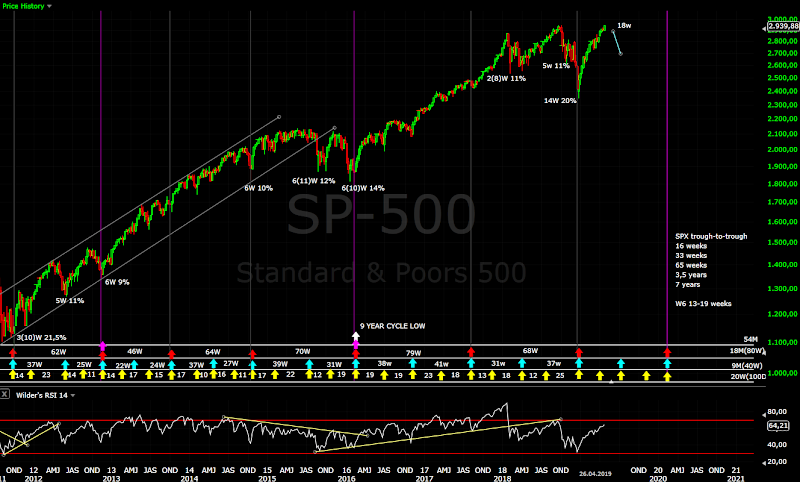
Task: Click the 9M(40W) cycle row label
Action: [747, 366]
